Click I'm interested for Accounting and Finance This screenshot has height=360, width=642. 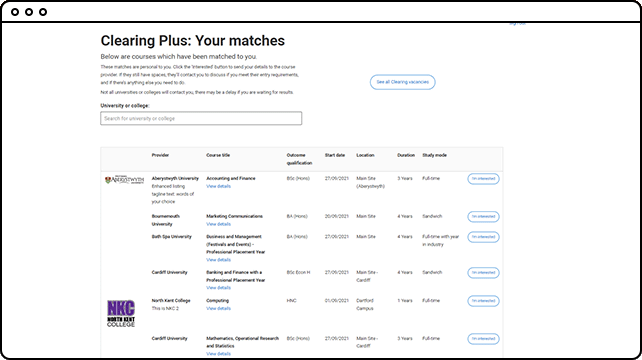coord(483,179)
